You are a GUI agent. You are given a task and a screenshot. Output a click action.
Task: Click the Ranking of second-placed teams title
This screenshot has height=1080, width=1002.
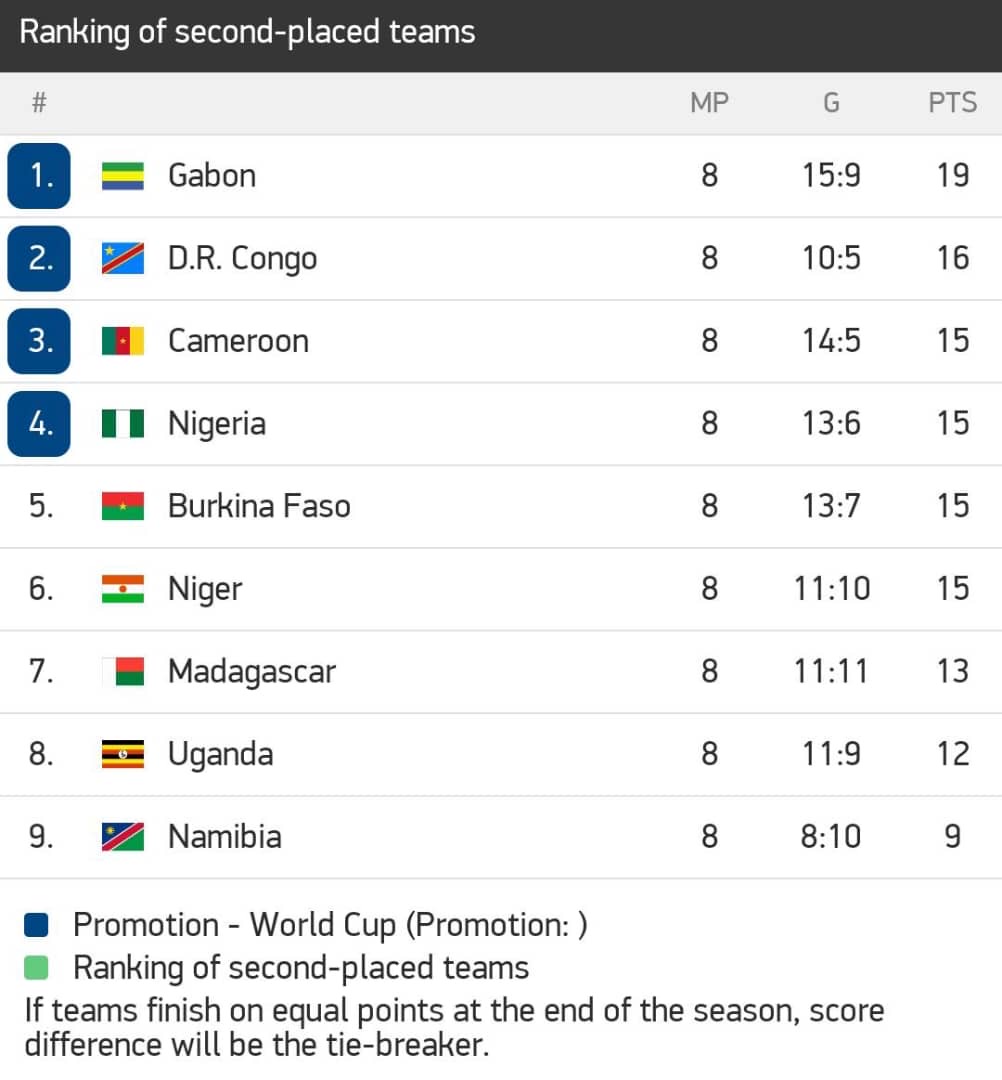tap(247, 33)
